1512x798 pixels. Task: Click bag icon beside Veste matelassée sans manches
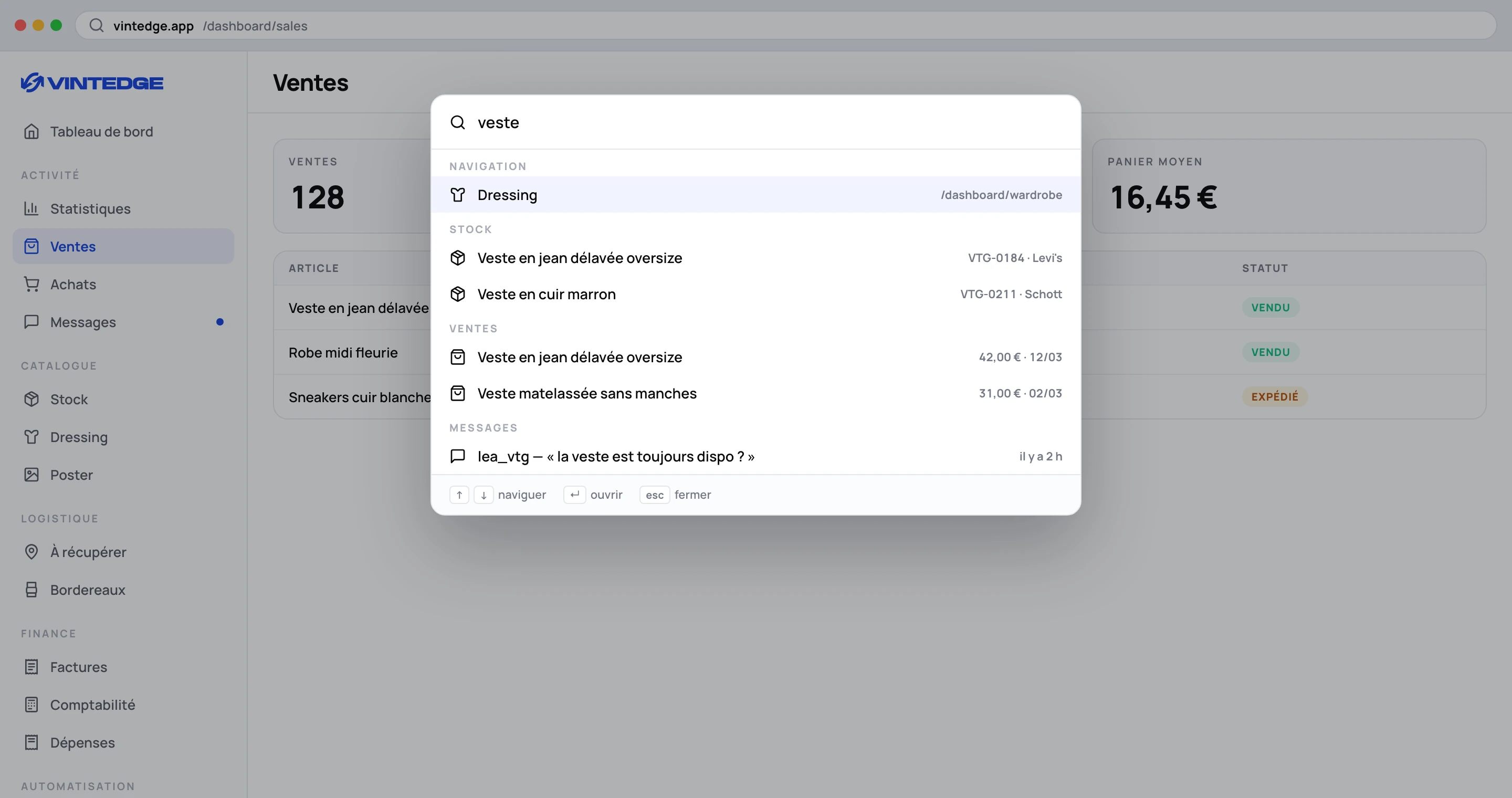[x=458, y=393]
